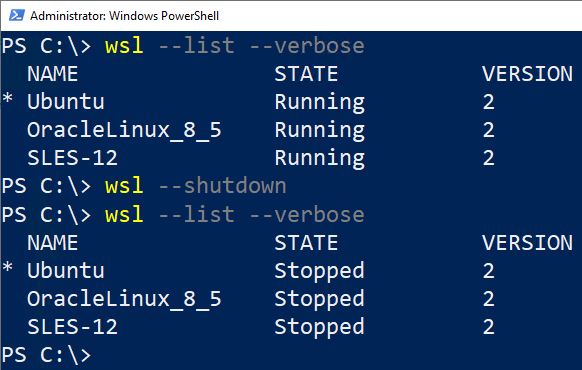582x370 pixels.
Task: Click OracleLinux_8_5 in the first listing
Action: [x=124, y=130]
